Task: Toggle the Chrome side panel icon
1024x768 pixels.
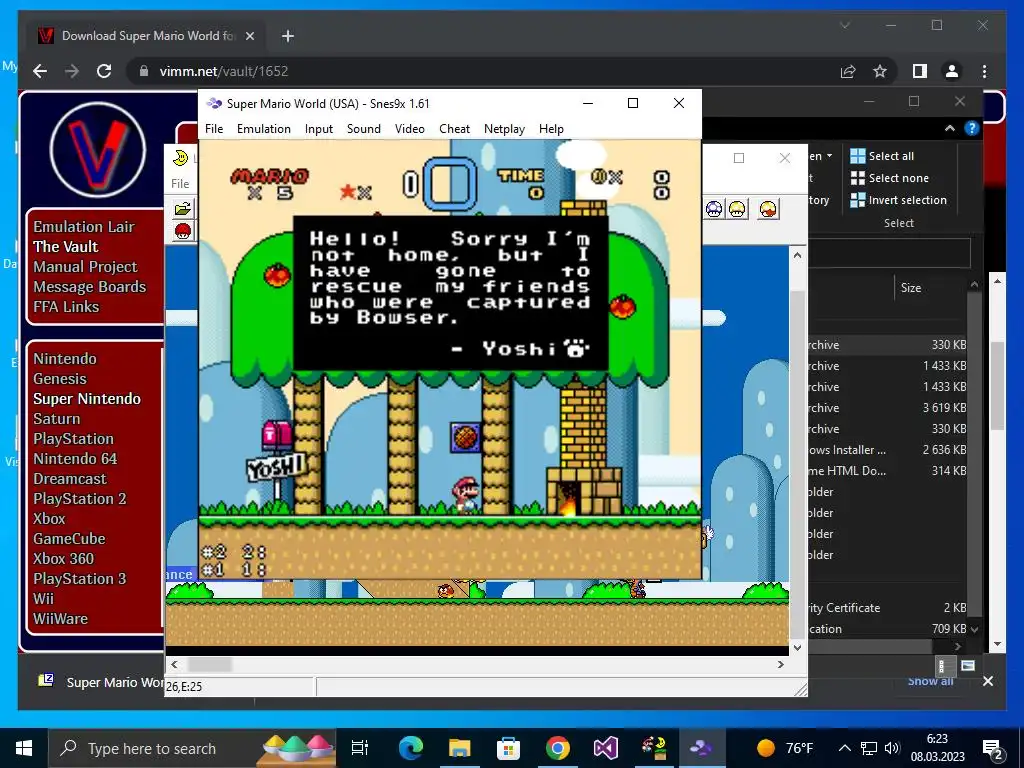Action: 920,71
